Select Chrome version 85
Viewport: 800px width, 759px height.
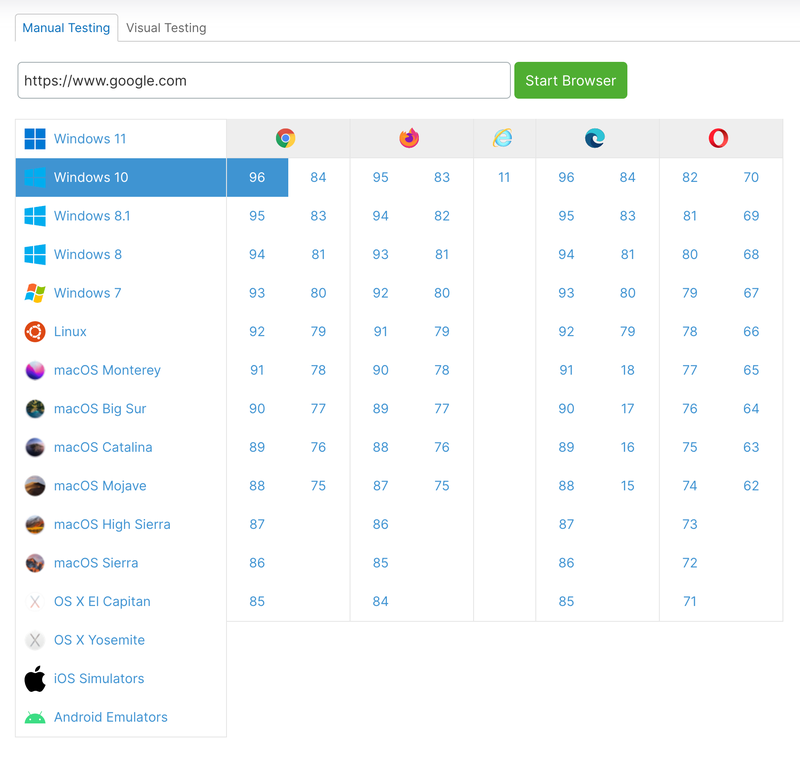click(x=257, y=601)
